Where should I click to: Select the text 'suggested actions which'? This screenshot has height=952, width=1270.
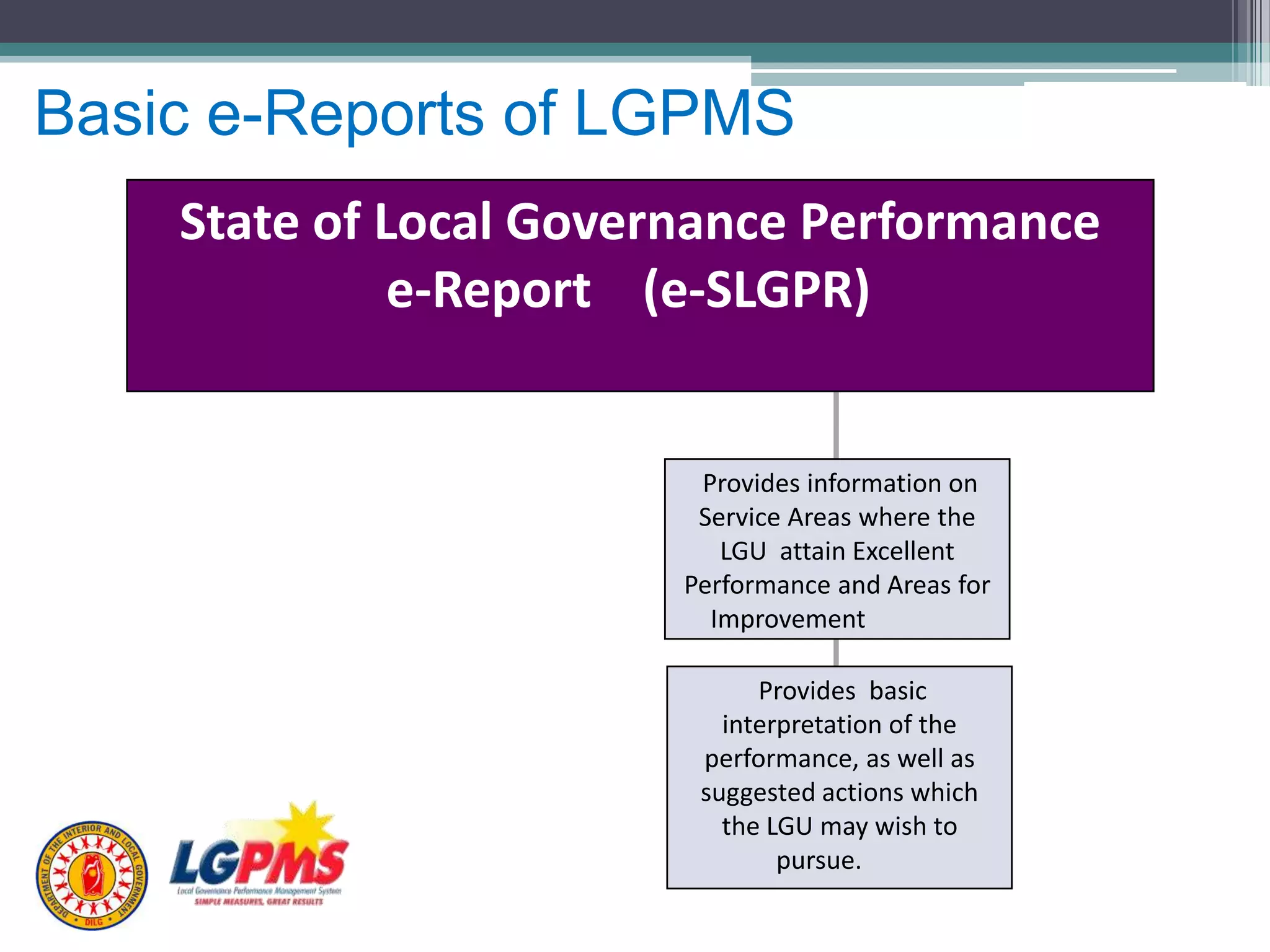(839, 793)
